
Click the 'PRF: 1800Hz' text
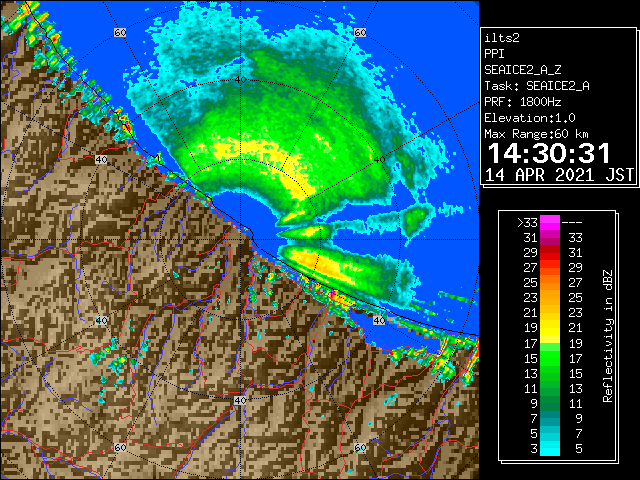(x=522, y=102)
